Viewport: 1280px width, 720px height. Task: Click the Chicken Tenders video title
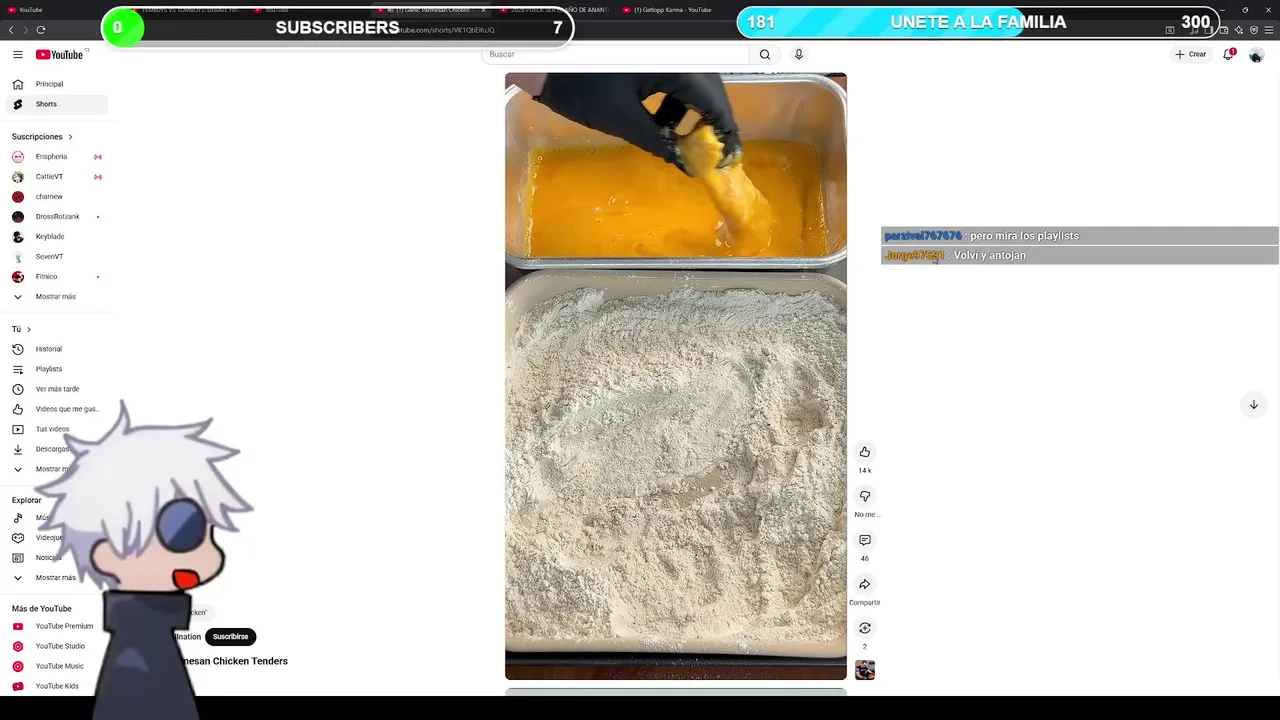pos(236,661)
